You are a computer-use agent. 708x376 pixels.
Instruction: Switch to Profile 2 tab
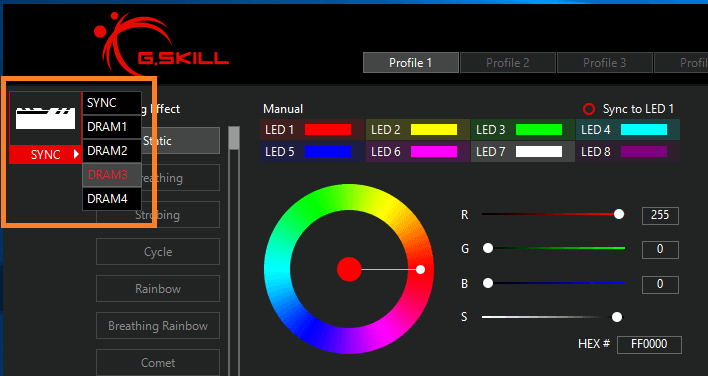tap(508, 63)
